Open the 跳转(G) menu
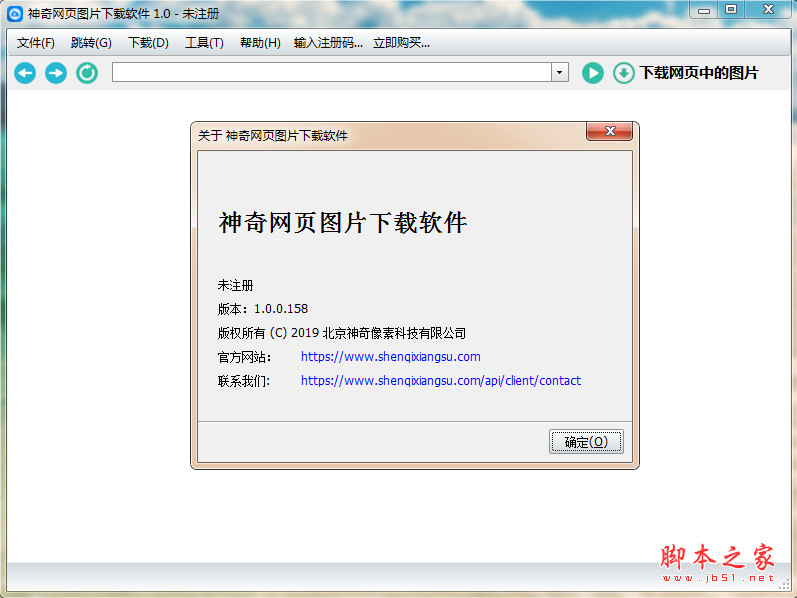 91,43
